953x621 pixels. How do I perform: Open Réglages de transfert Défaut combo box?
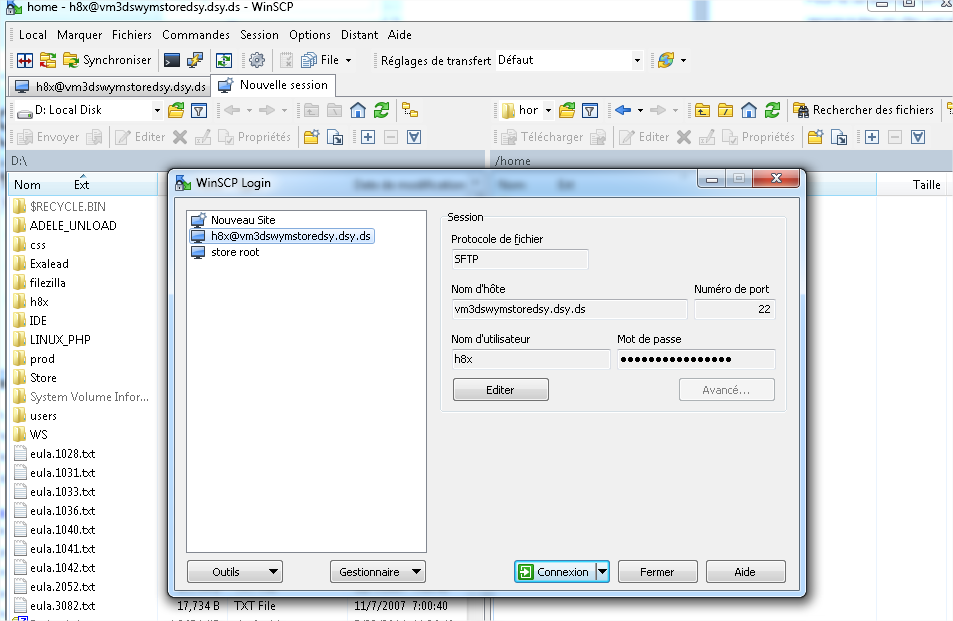click(x=569, y=60)
